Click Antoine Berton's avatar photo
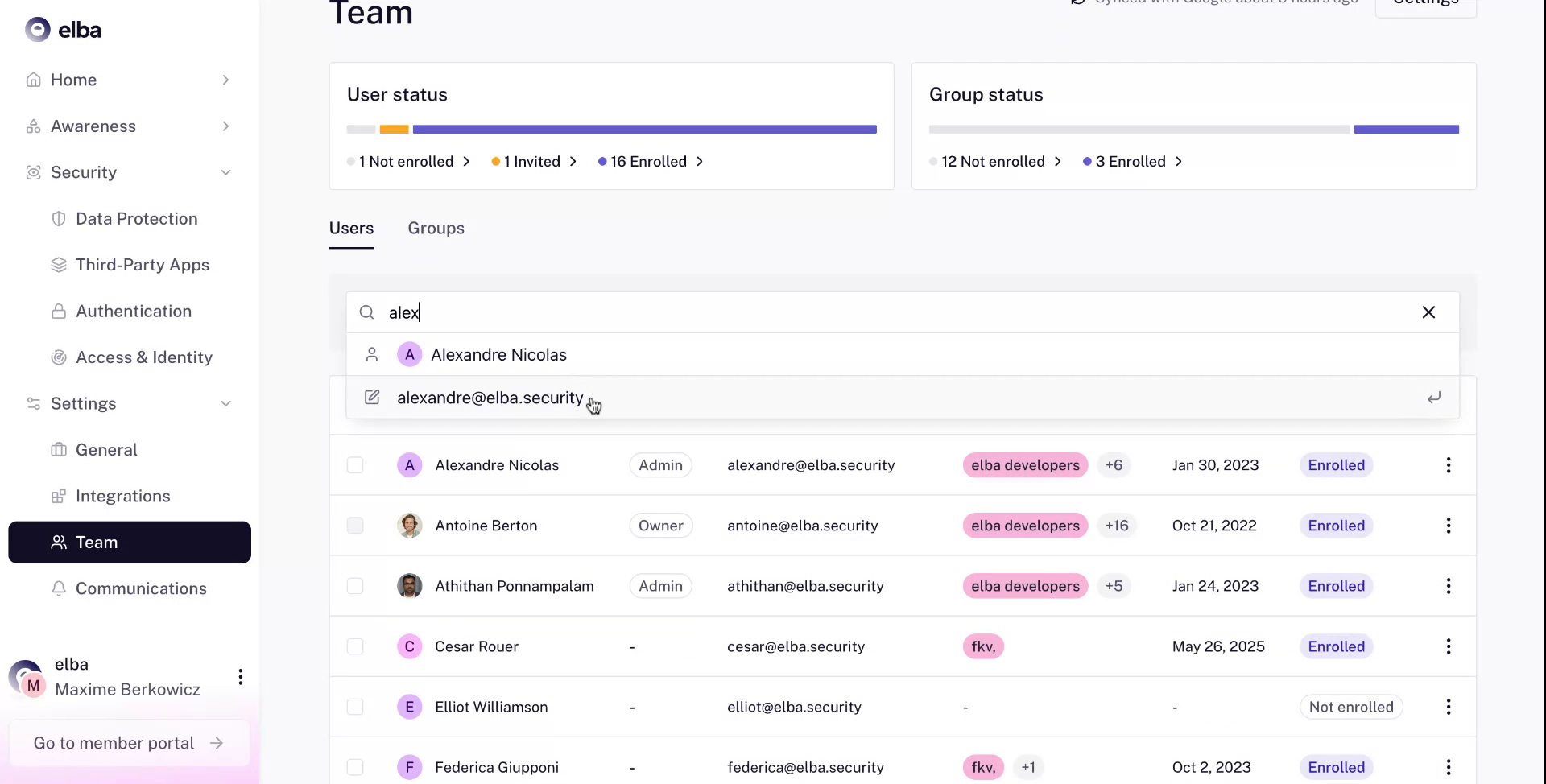Viewport: 1546px width, 784px height. (409, 526)
